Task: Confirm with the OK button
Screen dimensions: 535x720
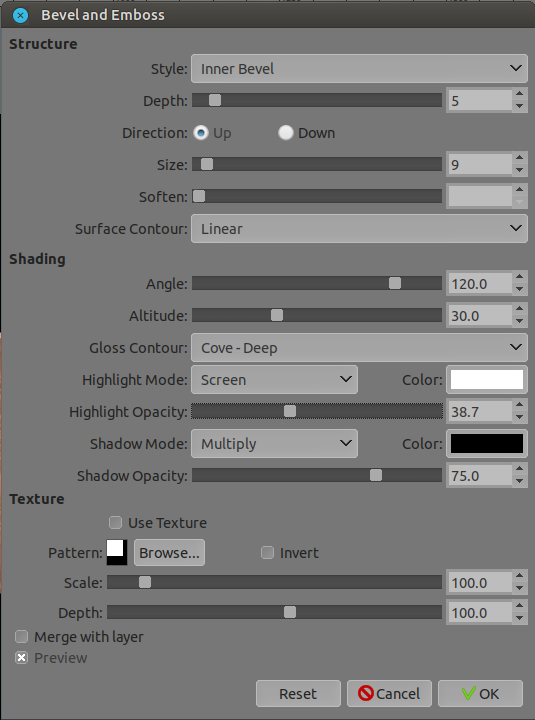Action: (x=480, y=693)
